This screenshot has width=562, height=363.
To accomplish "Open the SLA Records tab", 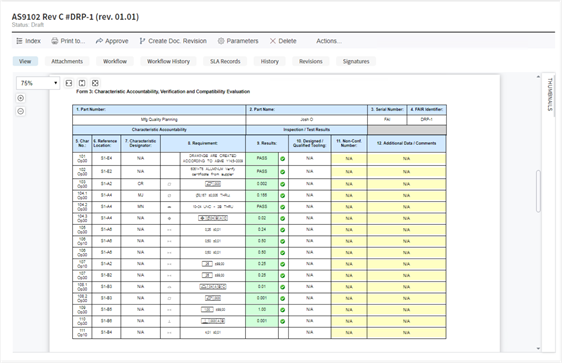I will click(225, 61).
